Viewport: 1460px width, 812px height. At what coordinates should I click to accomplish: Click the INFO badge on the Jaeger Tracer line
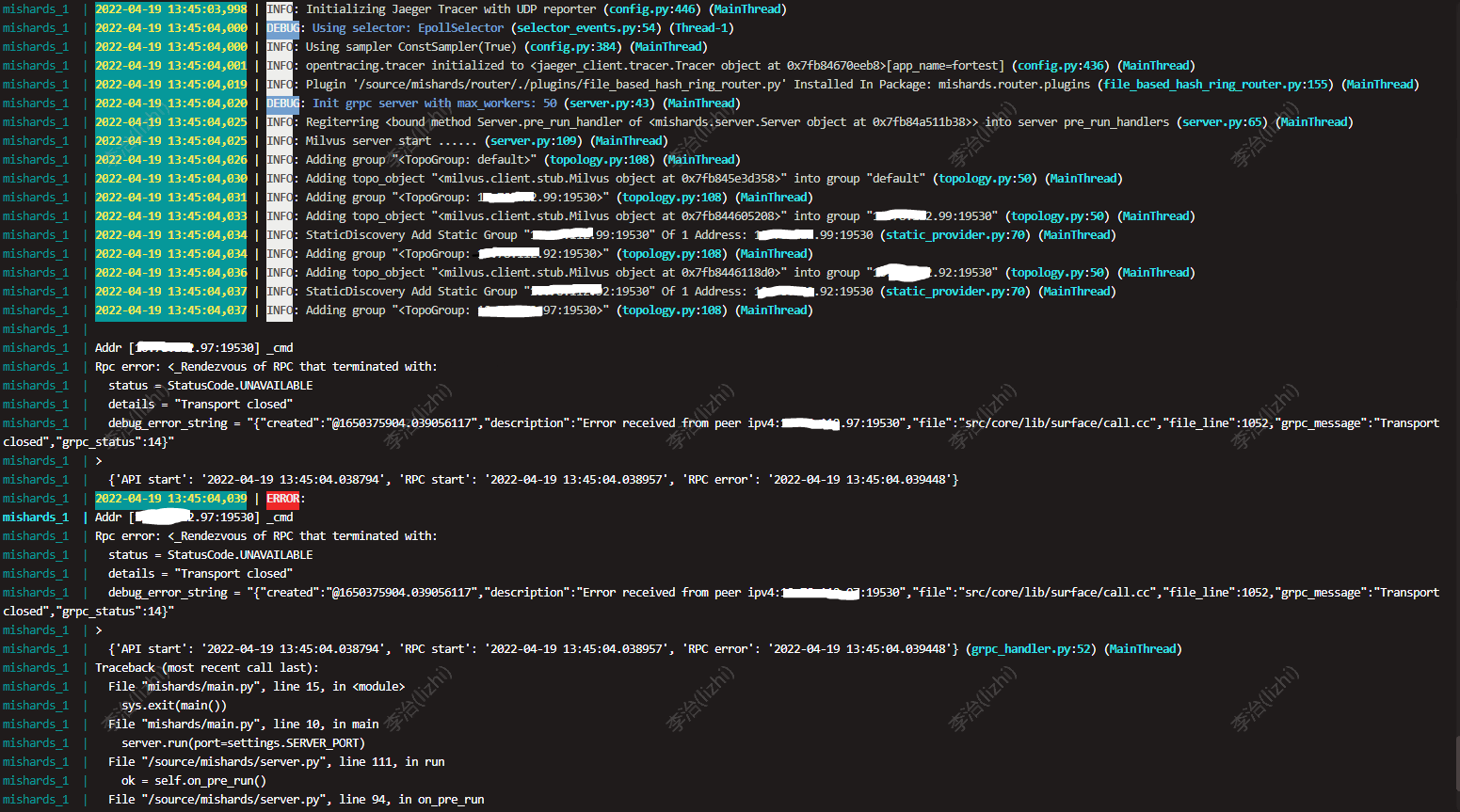point(279,8)
